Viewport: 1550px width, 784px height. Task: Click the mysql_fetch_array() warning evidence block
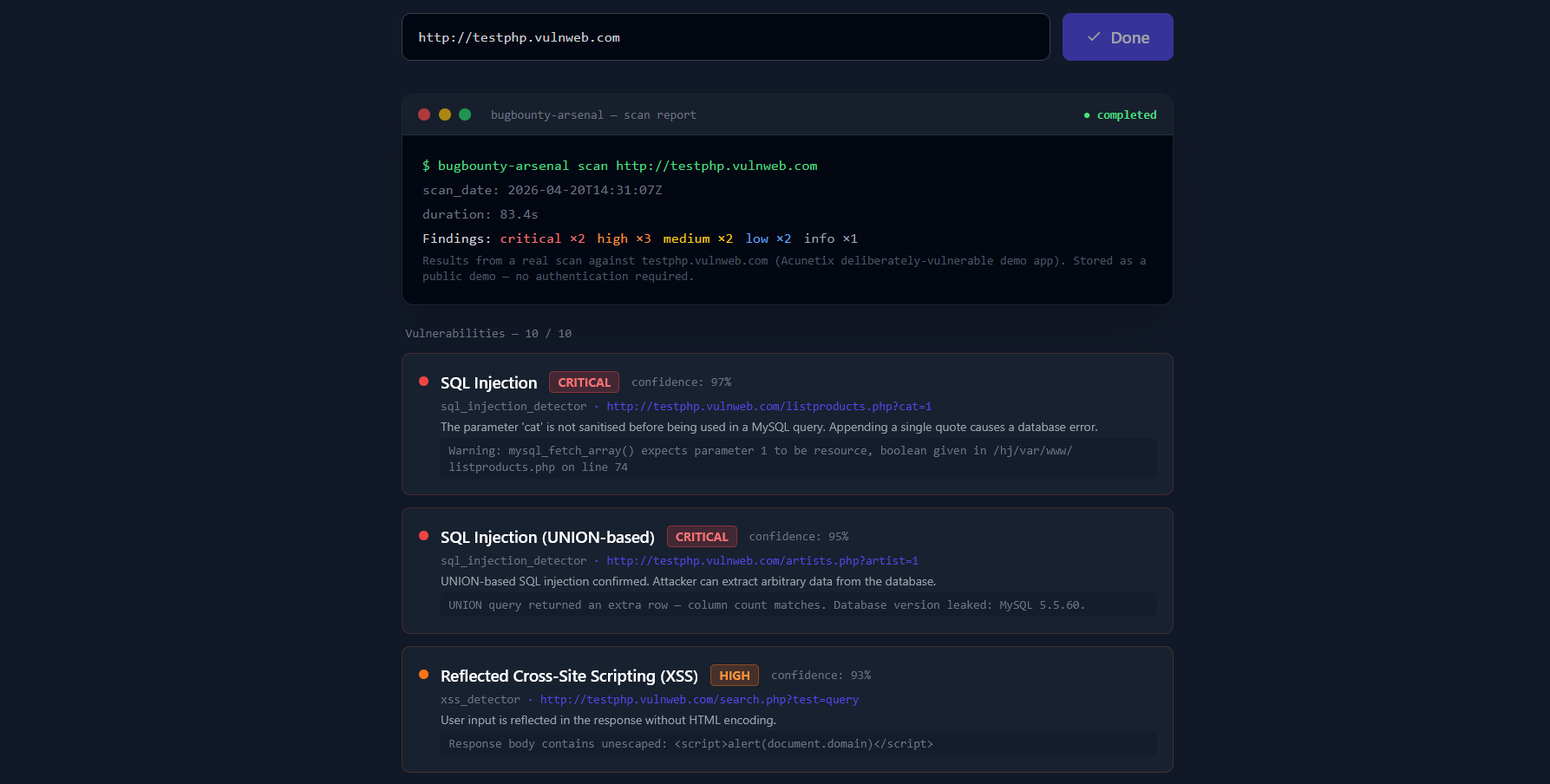click(798, 459)
